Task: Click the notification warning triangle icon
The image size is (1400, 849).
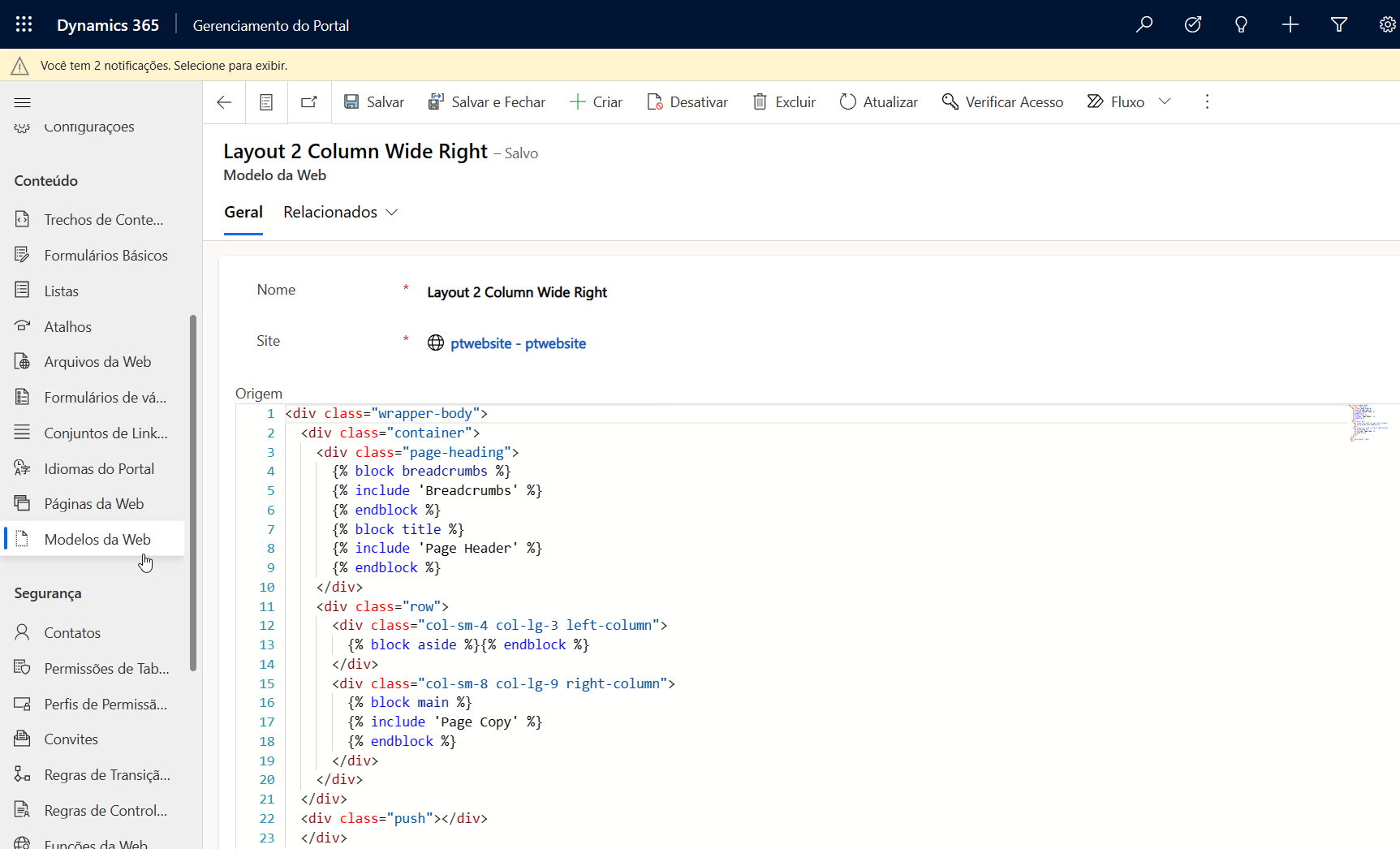Action: point(19,66)
